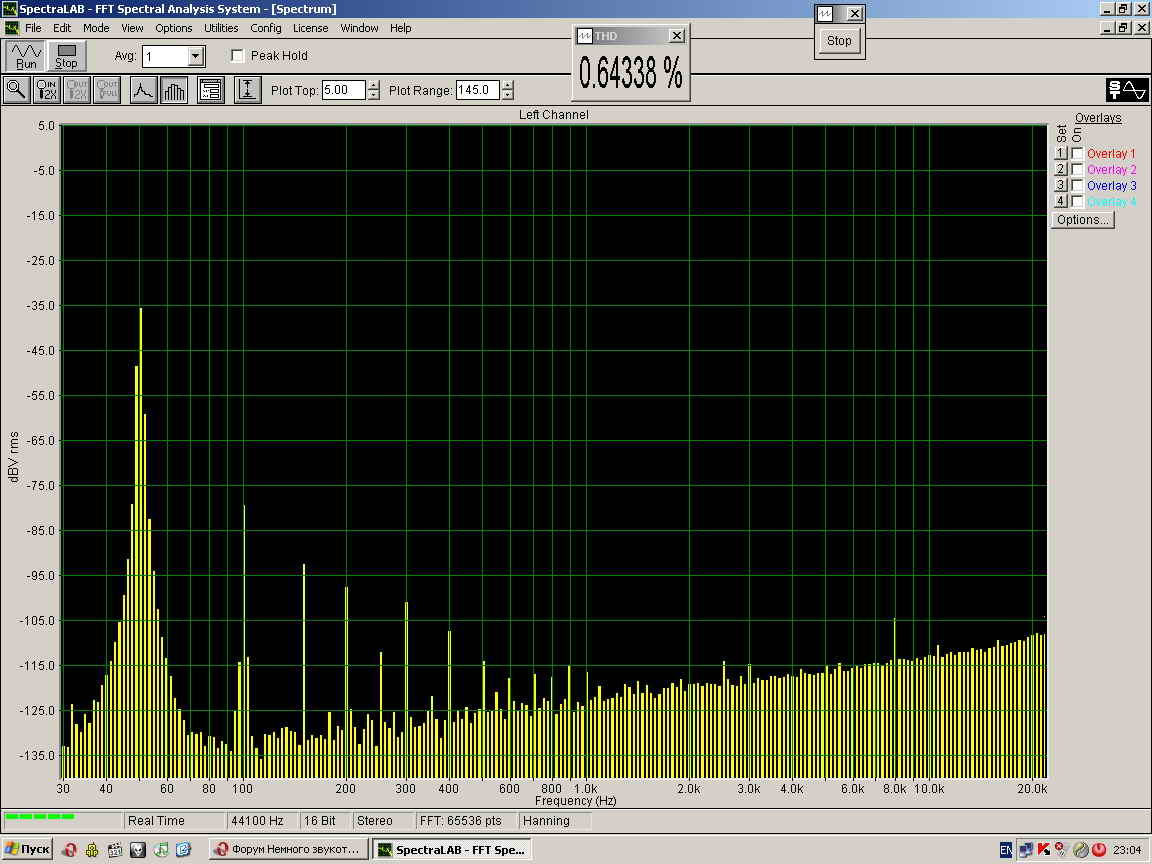Click the signal generator ST icon

[x=1127, y=90]
